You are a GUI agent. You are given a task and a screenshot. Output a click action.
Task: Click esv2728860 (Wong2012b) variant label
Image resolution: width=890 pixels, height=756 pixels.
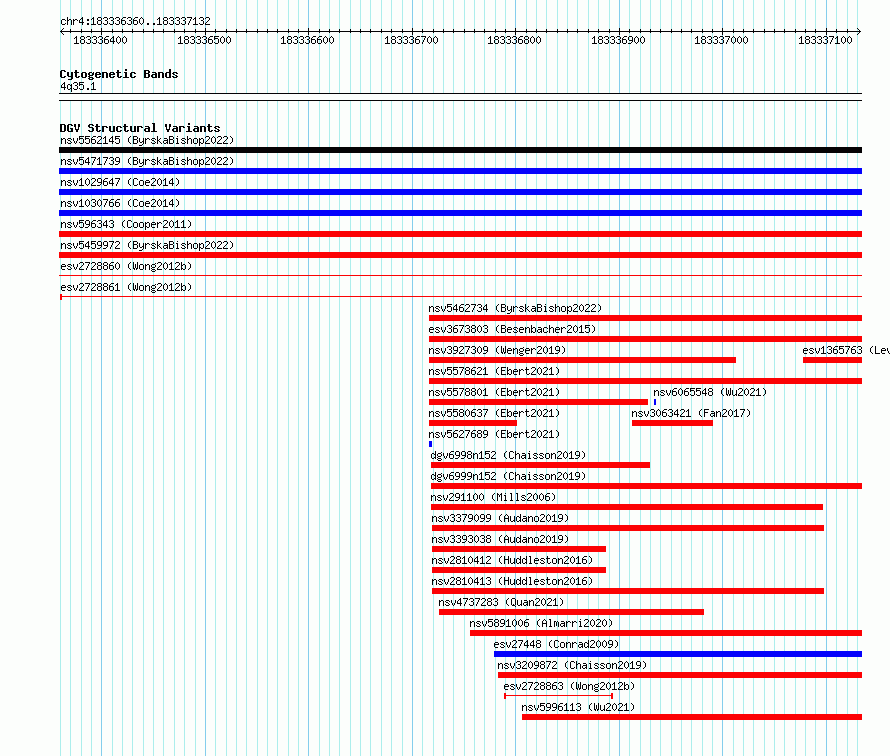point(126,266)
